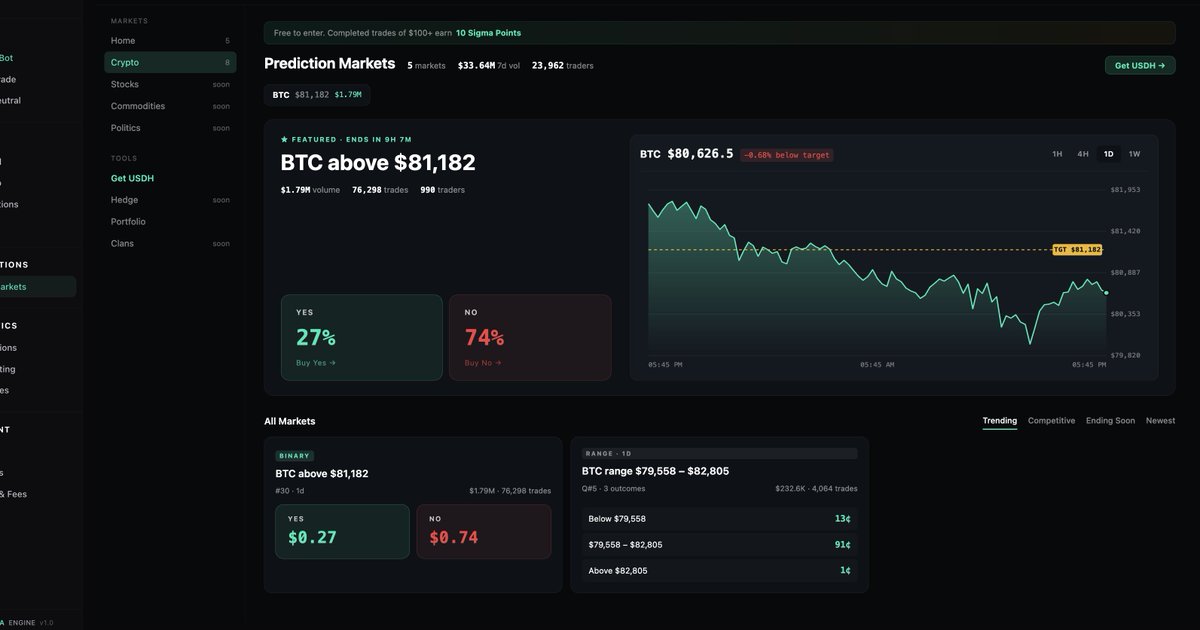Sort markets by Ending Soon
The image size is (1200, 630).
1111,421
